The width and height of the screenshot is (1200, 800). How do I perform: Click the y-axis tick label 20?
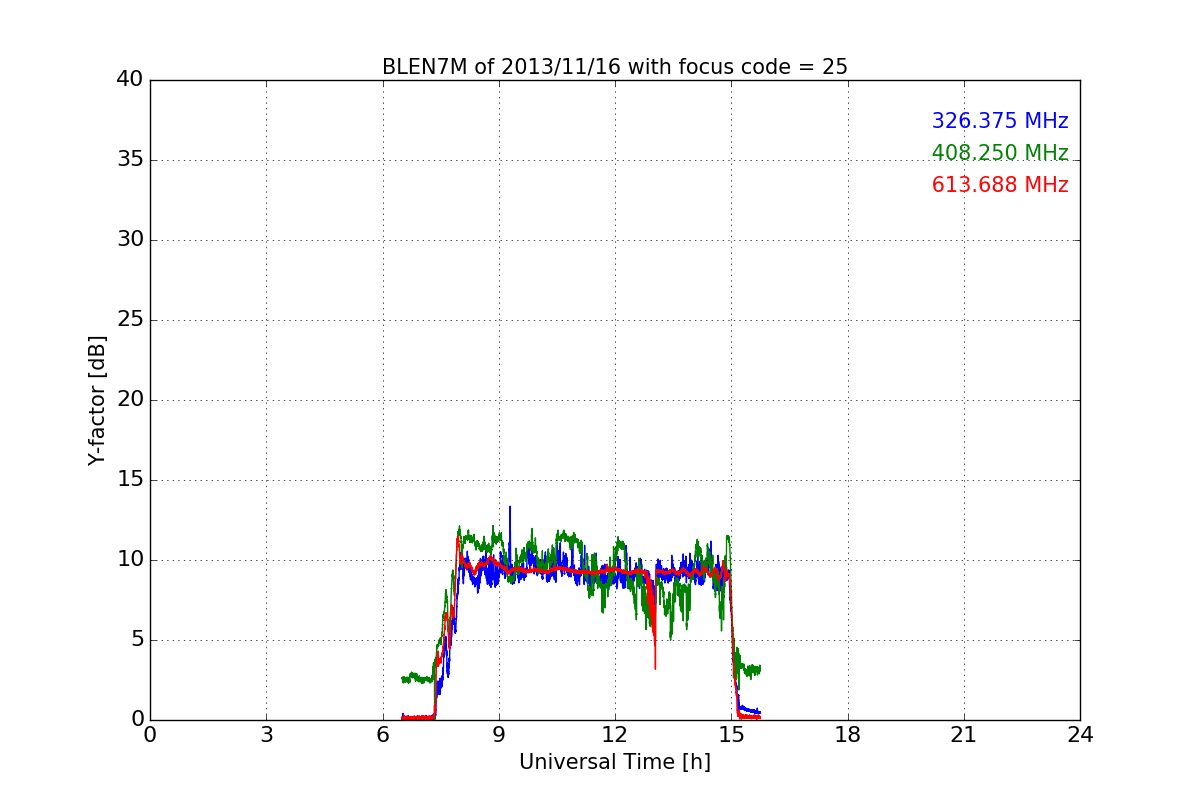[x=130, y=400]
